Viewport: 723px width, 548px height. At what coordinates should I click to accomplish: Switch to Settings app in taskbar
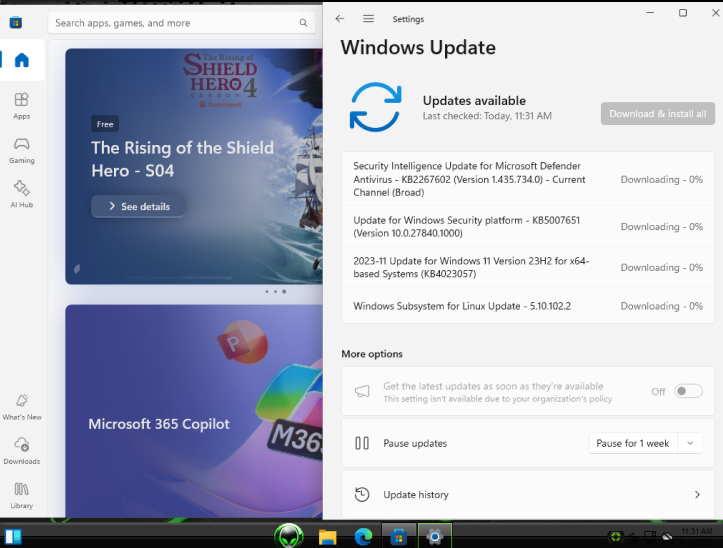click(x=434, y=537)
